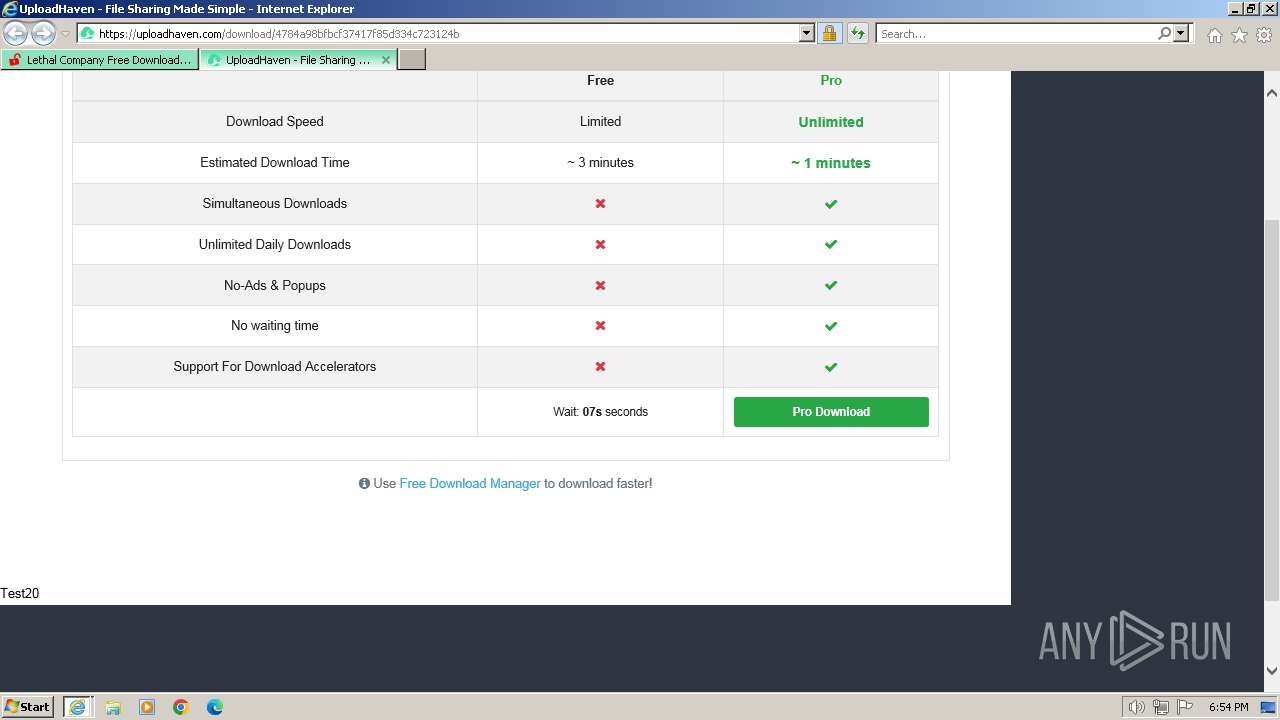The width and height of the screenshot is (1280, 720).
Task: Open the search provider dropdown arrow
Action: coord(1181,34)
